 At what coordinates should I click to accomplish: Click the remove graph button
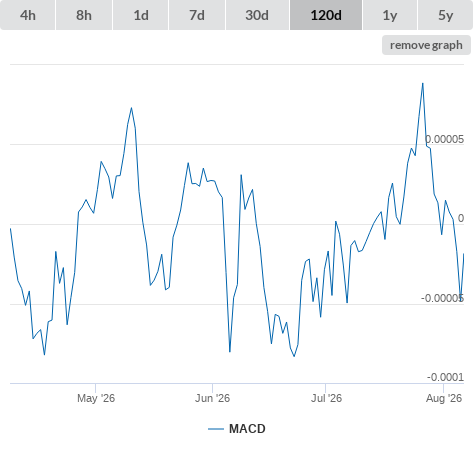tap(426, 45)
